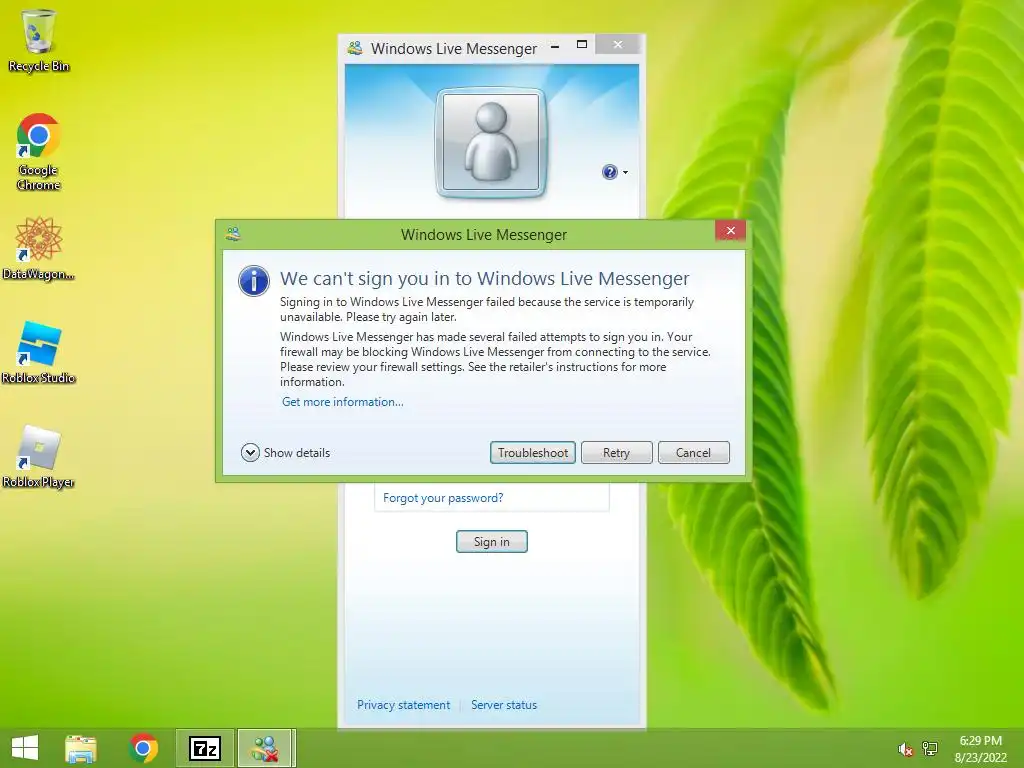Open the Windows Start button
This screenshot has width=1024, height=768.
(25, 748)
